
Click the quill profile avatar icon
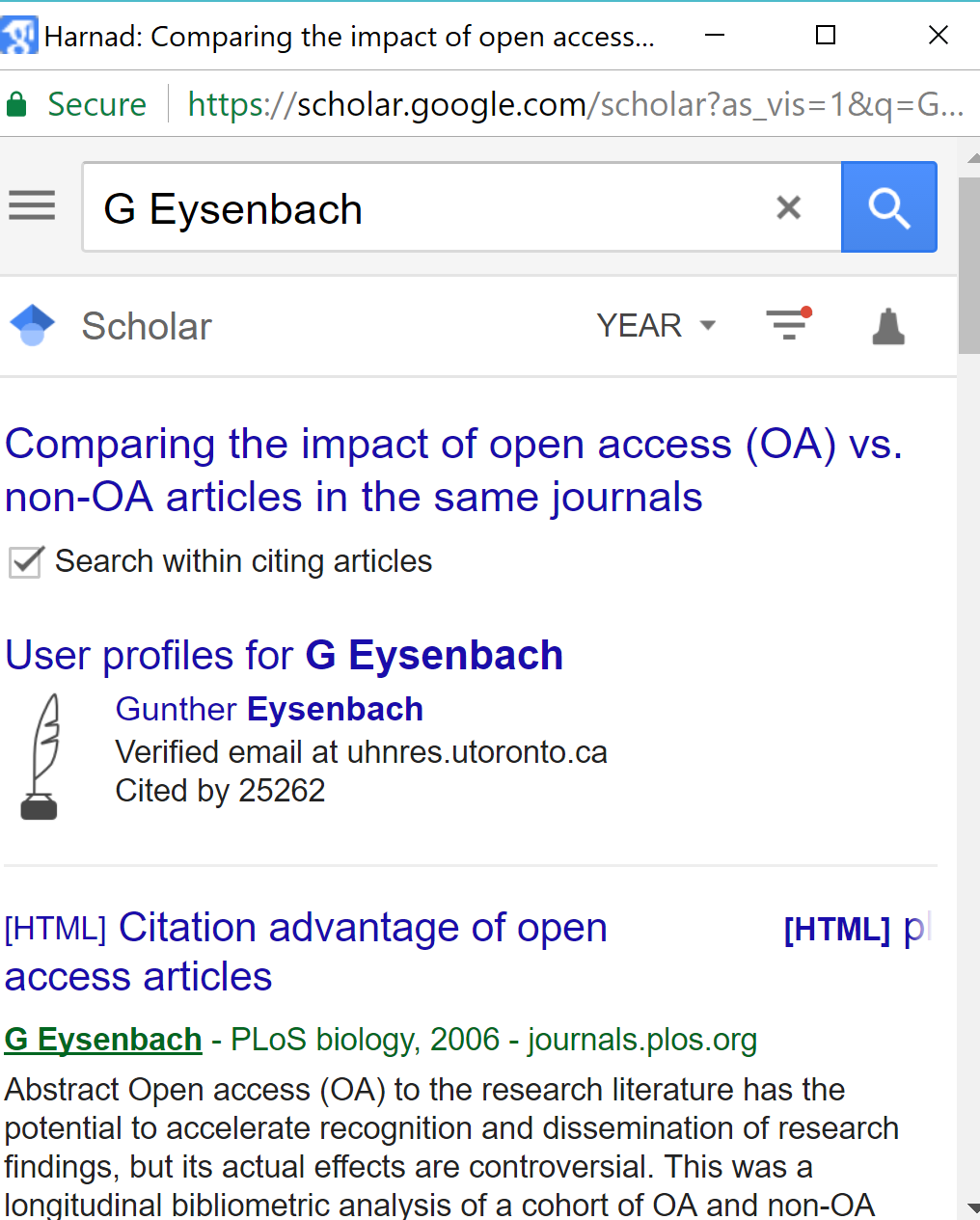41,757
